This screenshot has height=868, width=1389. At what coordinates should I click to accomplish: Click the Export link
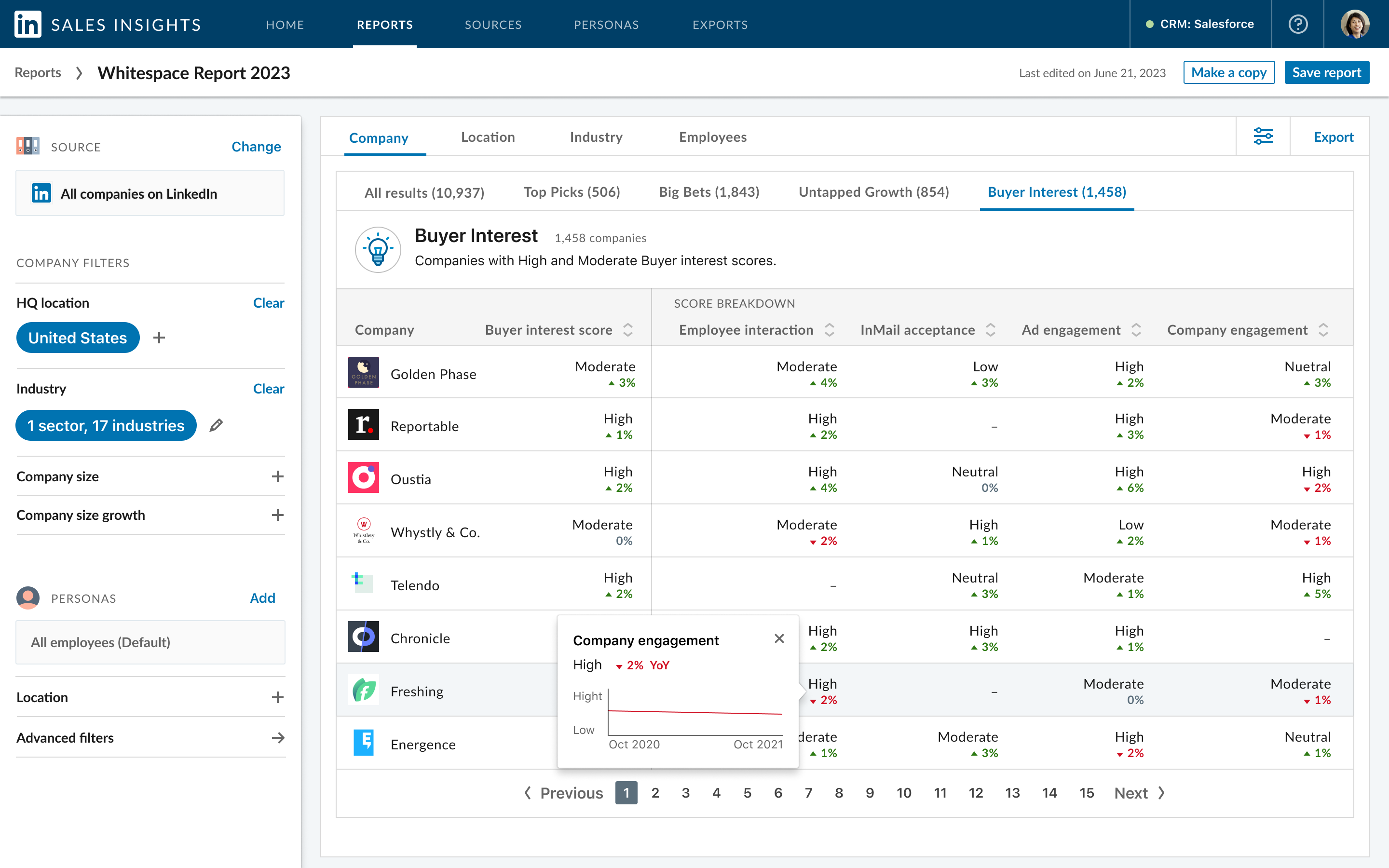tap(1334, 137)
